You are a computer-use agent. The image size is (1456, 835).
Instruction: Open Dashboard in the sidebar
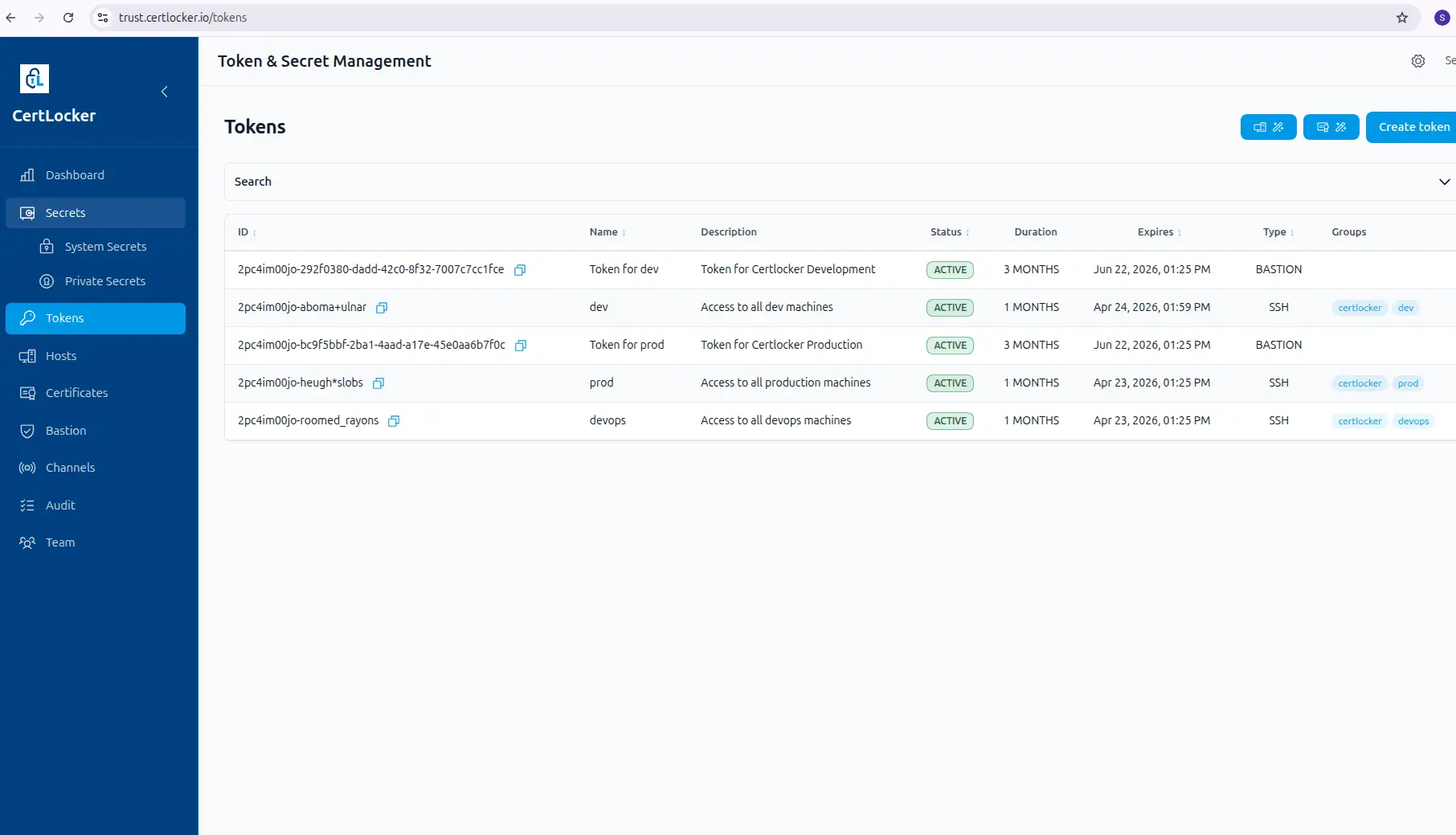96,175
